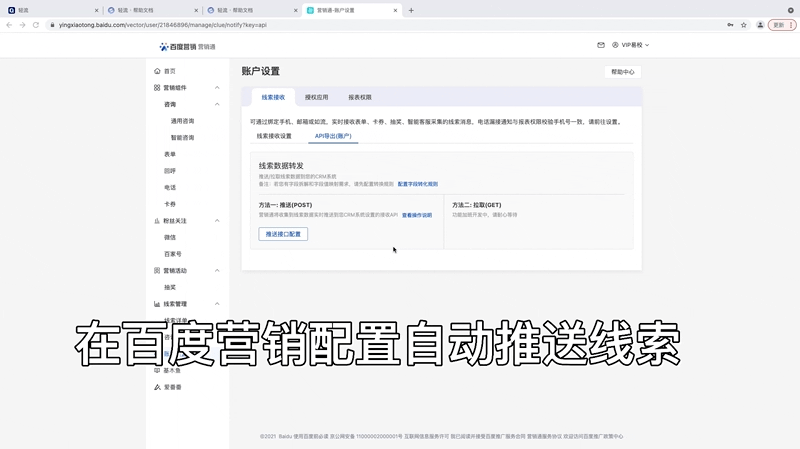
Task: Reload the page with the refresh icon
Action: point(36,24)
